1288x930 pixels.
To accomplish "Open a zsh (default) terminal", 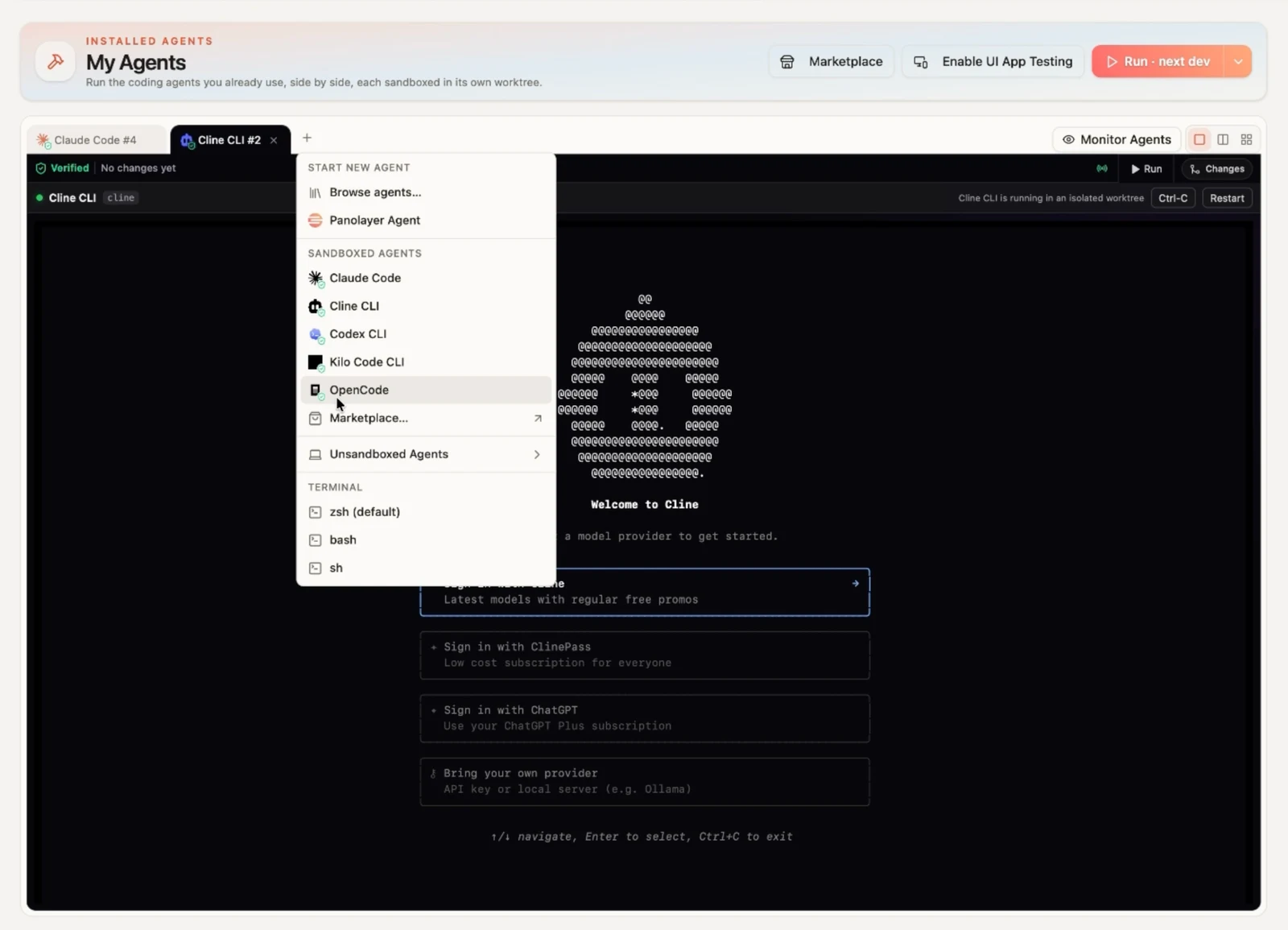I will pos(426,512).
